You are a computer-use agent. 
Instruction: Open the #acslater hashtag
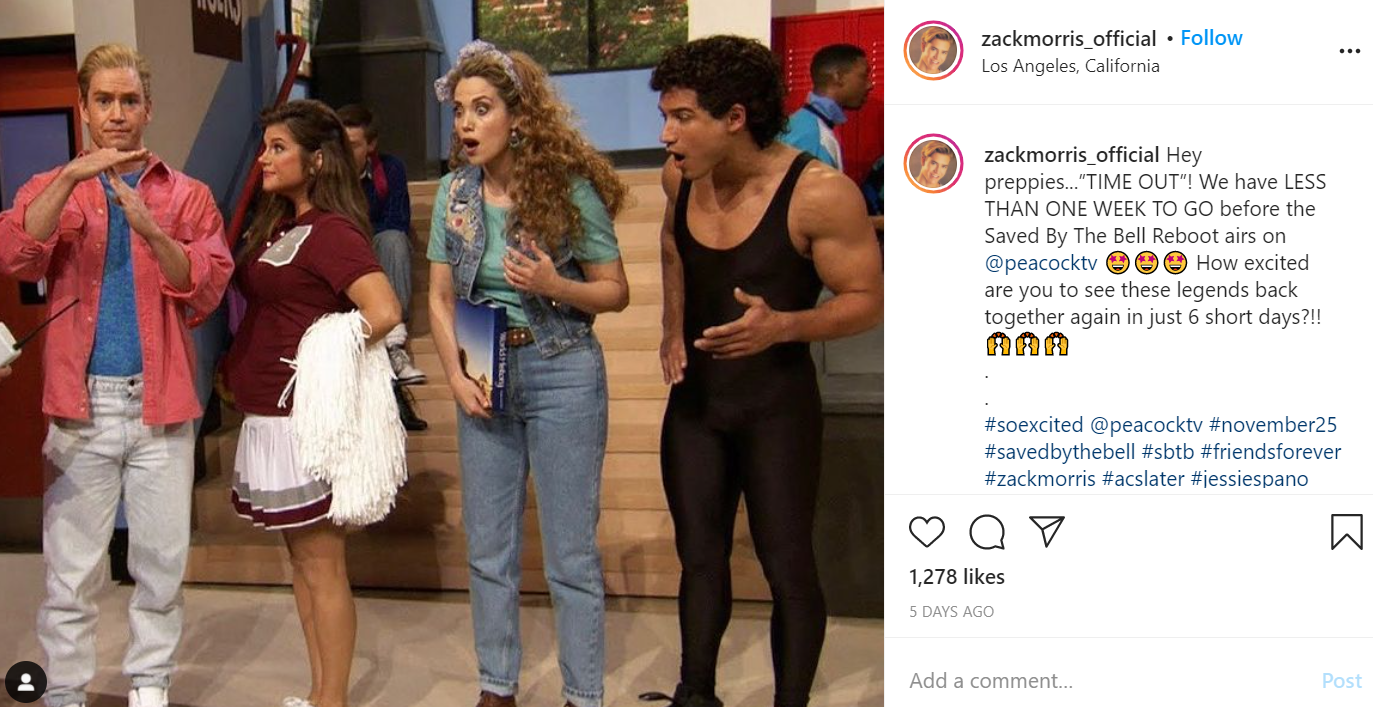1143,479
